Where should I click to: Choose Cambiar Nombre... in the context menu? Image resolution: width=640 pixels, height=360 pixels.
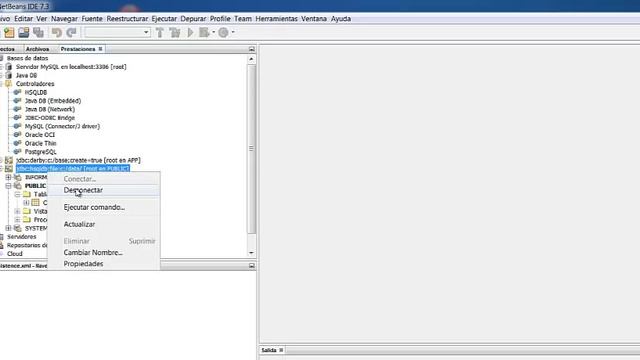tap(104, 253)
